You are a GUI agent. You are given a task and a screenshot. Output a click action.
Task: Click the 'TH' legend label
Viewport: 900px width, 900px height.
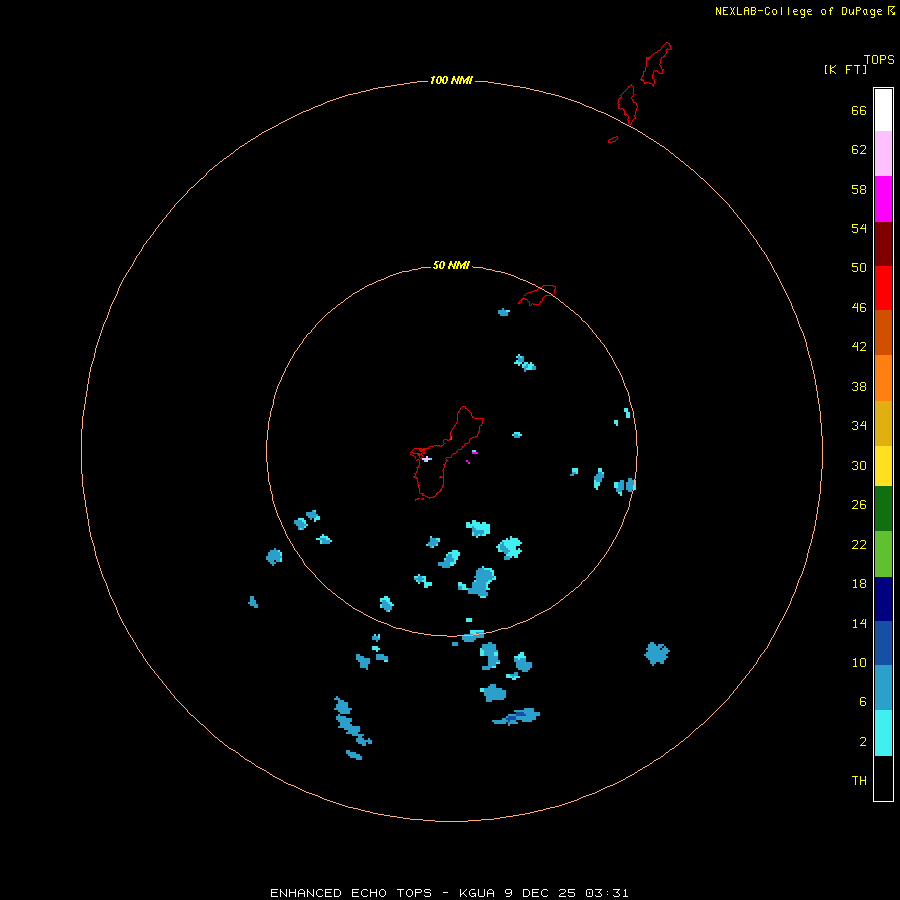[x=859, y=781]
